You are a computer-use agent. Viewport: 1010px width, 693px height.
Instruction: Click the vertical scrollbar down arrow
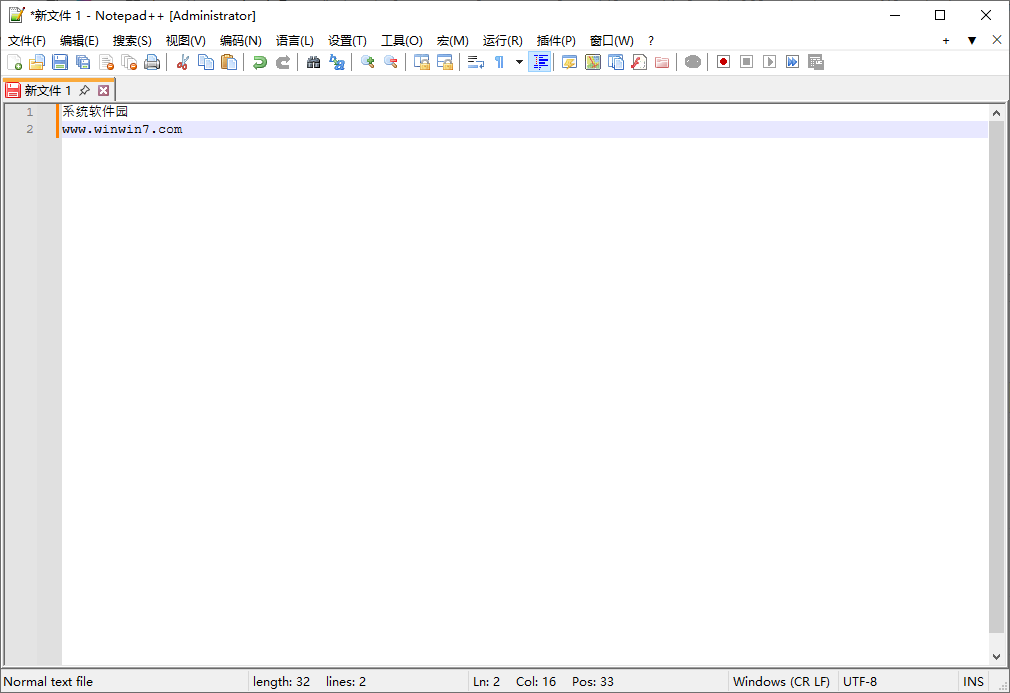coord(996,657)
